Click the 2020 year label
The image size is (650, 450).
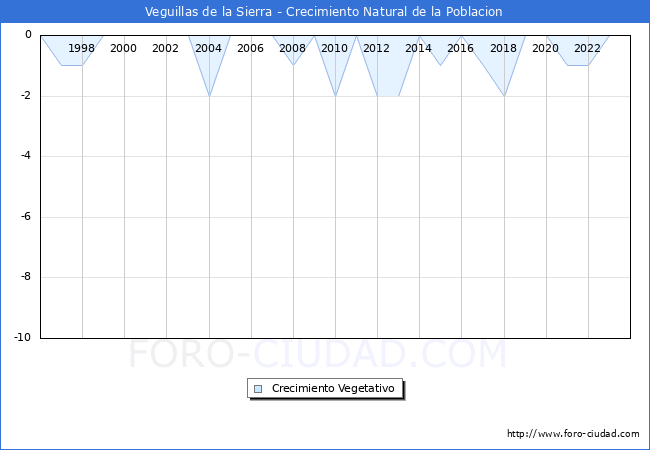(545, 48)
